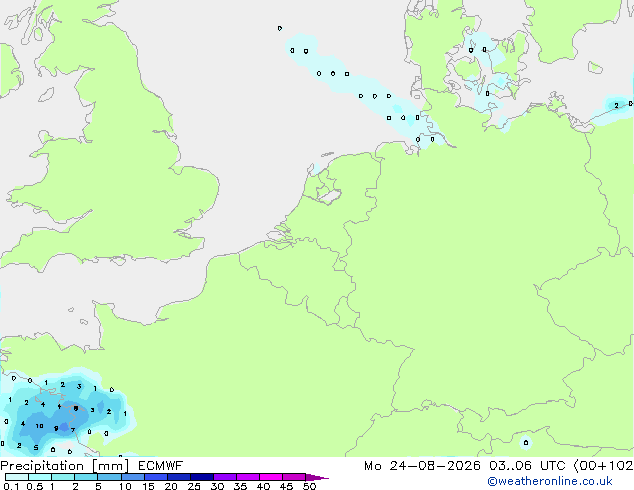Pick the 10–15 mm blue legend swatch
The height and width of the screenshot is (490, 634).
[x=133, y=477]
